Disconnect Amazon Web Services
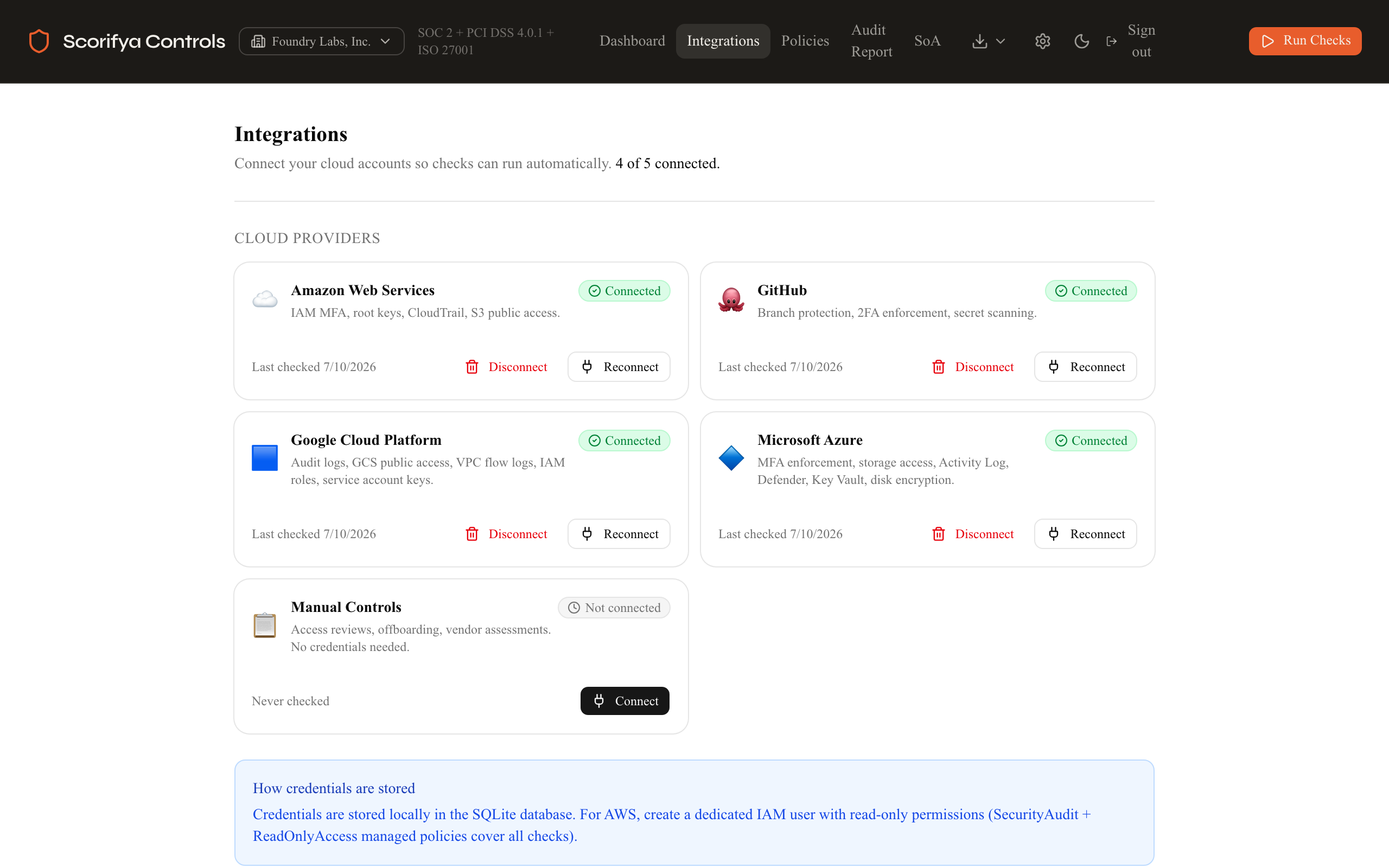 coord(506,367)
